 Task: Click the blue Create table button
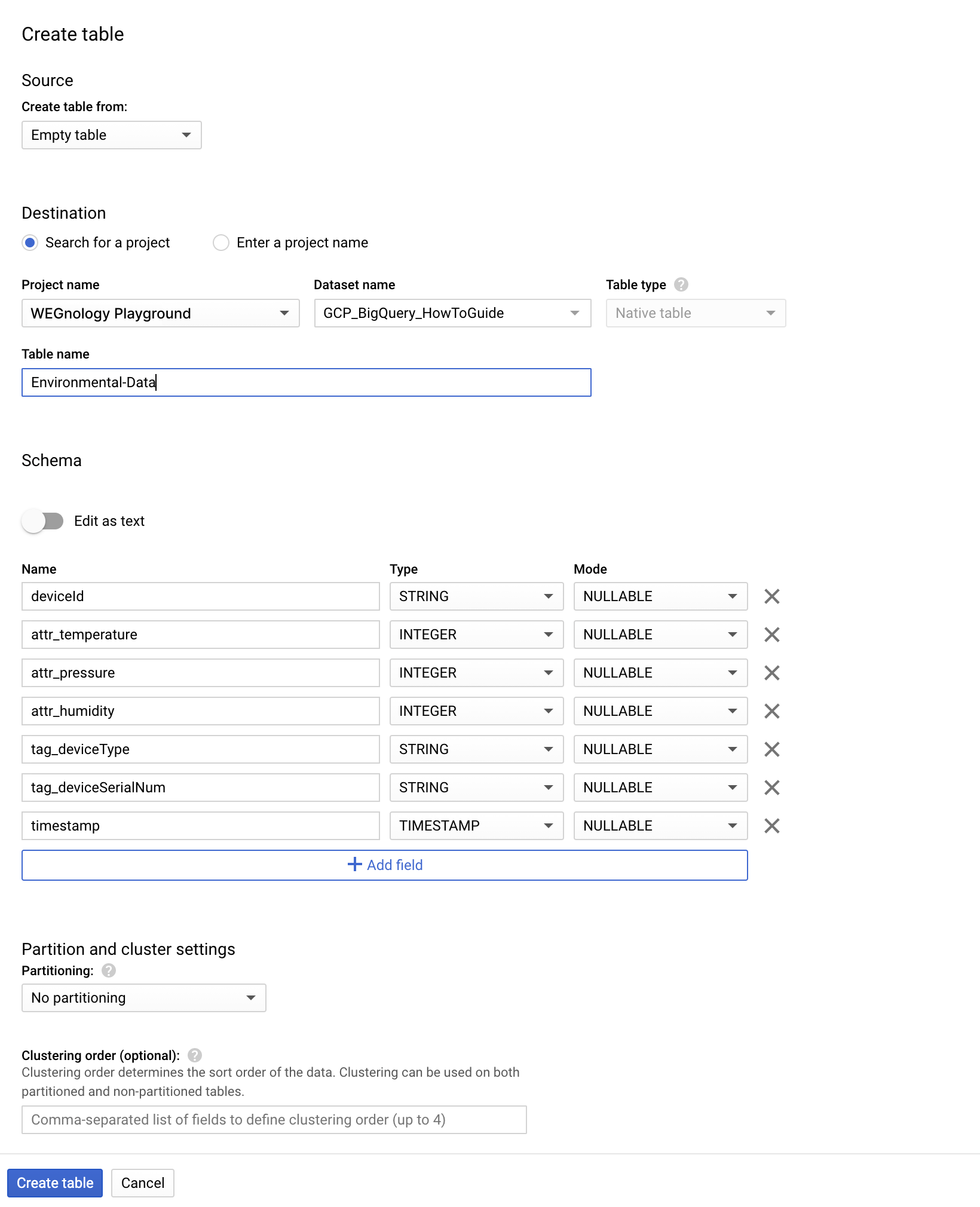[55, 1183]
